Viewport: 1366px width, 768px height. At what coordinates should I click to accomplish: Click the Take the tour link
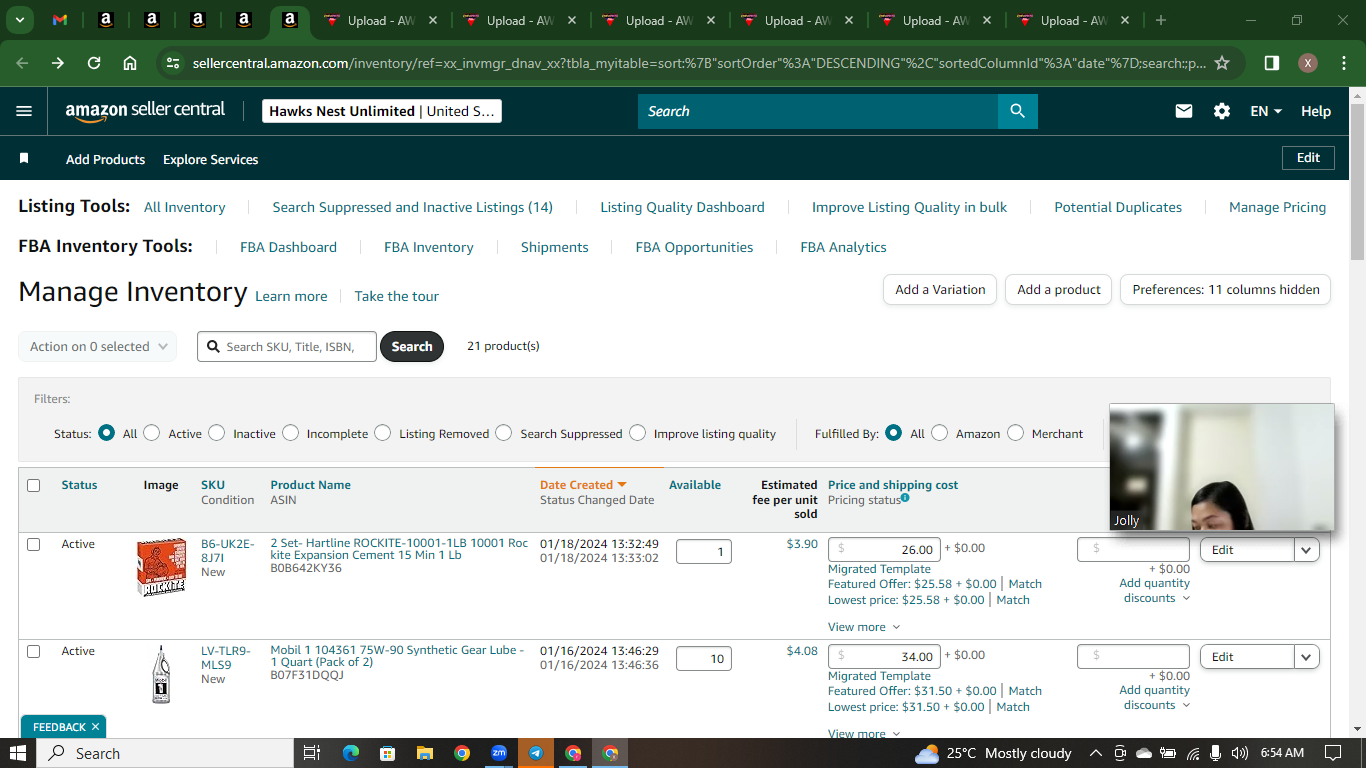pyautogui.click(x=397, y=296)
